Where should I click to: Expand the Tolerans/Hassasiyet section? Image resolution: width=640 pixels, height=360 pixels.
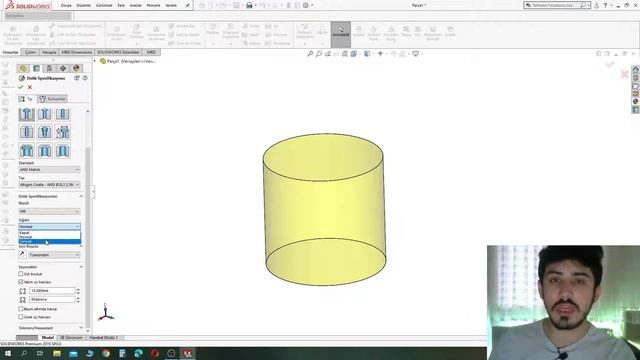pyautogui.click(x=81, y=328)
